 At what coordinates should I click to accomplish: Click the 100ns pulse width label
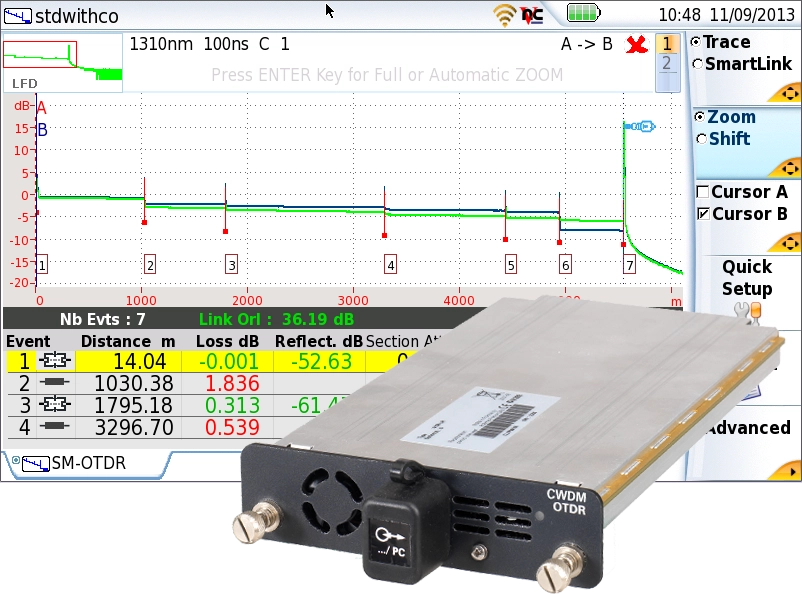pos(226,44)
